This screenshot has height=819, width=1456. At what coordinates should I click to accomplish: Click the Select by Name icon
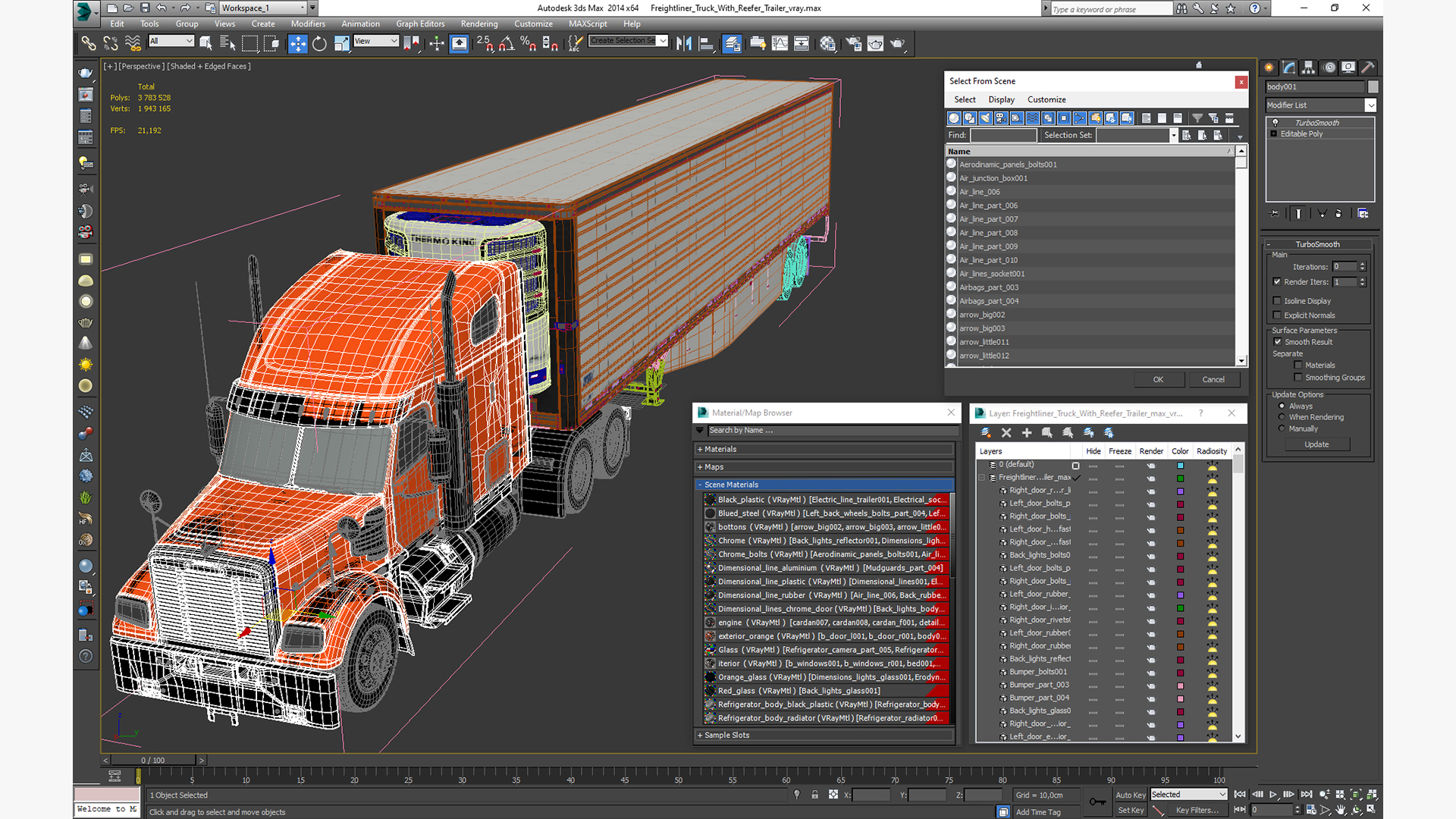click(227, 44)
